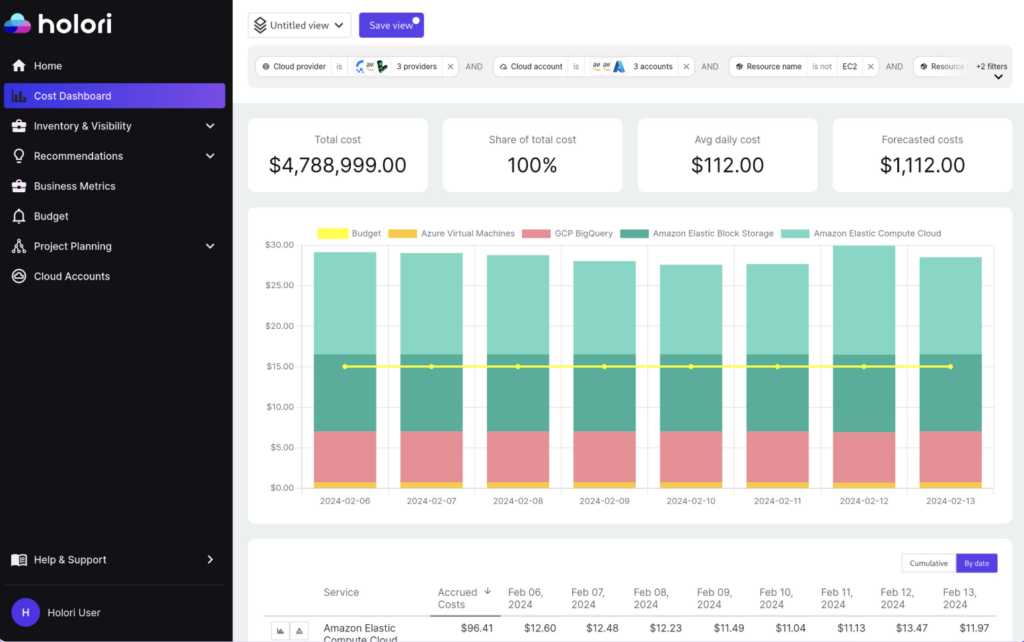The width and height of the screenshot is (1024, 642).
Task: Open the Untitled view dropdown
Action: 299,25
